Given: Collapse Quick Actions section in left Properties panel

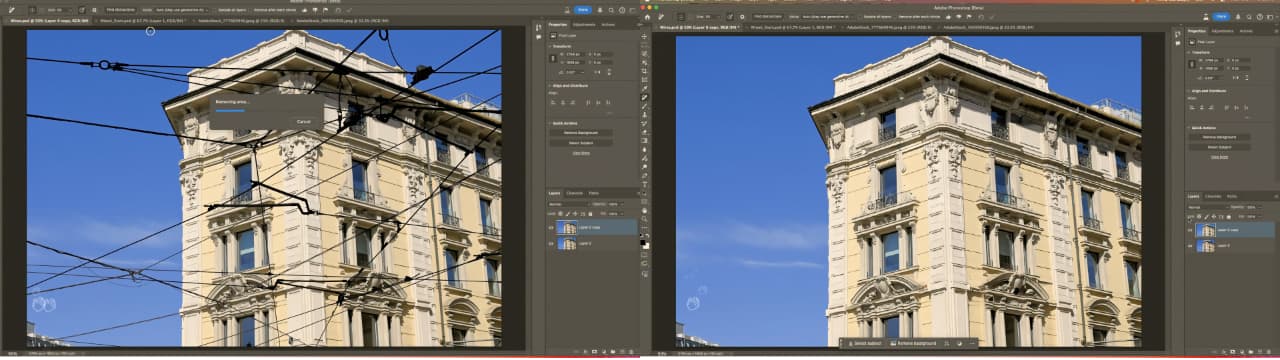Looking at the screenshot, I should point(549,123).
